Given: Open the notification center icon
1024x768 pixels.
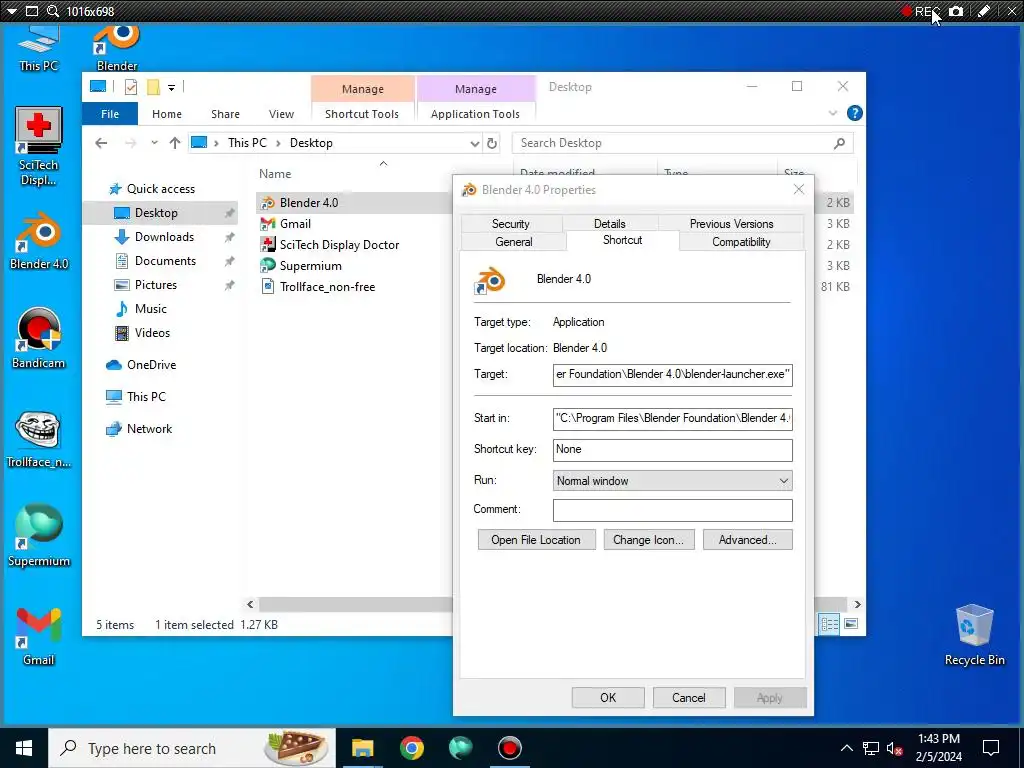Looking at the screenshot, I should pos(991,748).
